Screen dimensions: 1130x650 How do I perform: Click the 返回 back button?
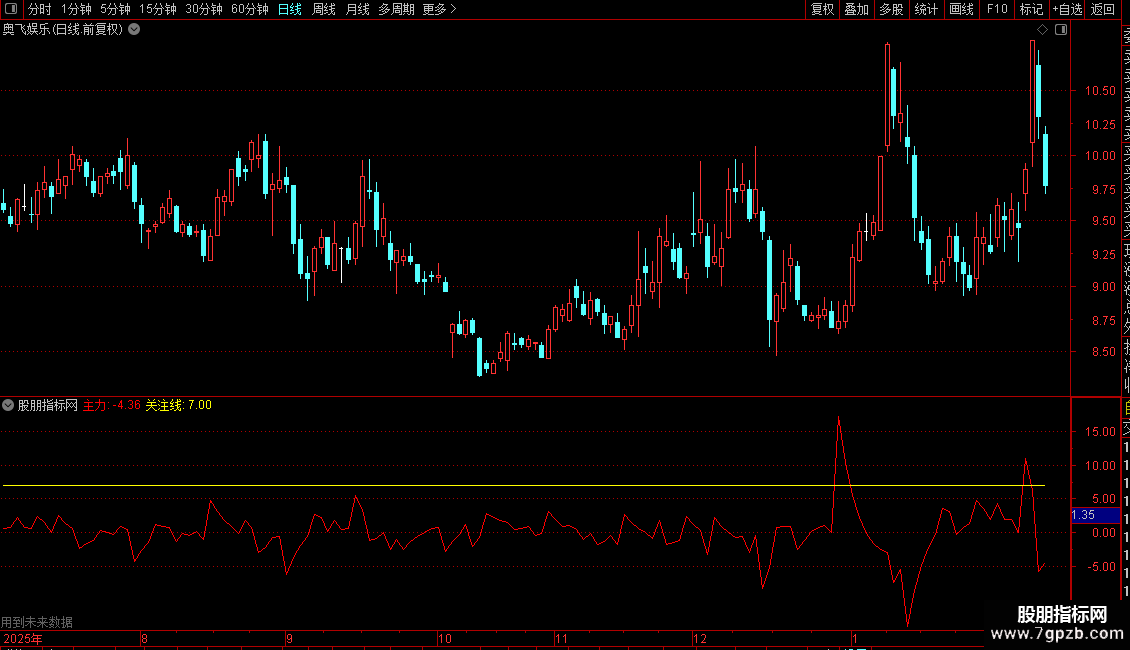tap(1103, 9)
